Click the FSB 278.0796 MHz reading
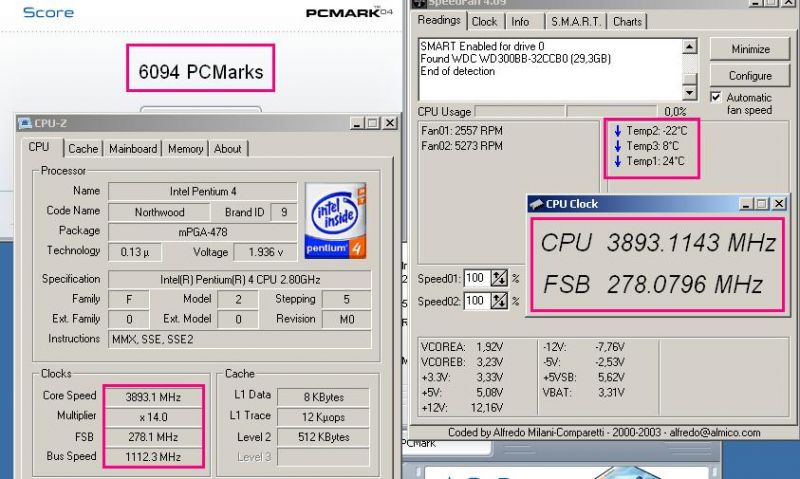The width and height of the screenshot is (800, 479). pyautogui.click(x=653, y=284)
